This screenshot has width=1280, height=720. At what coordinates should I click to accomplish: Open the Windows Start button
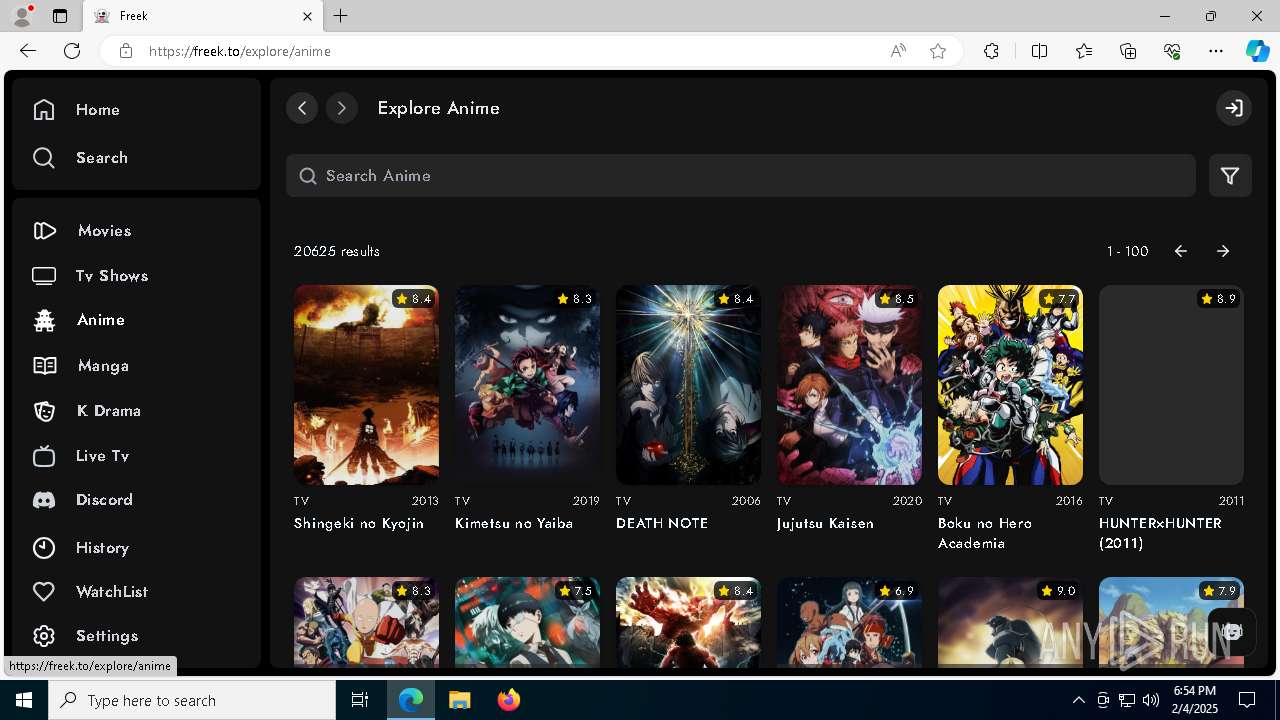[x=24, y=700]
